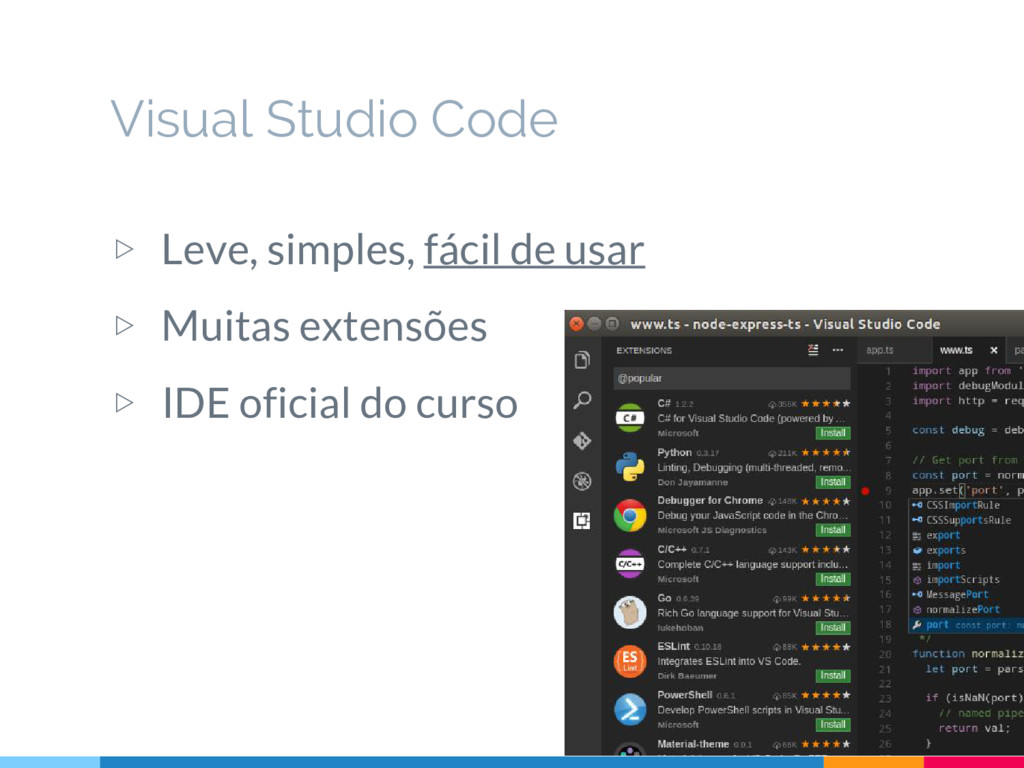Follow the 'fácil de usar' link
This screenshot has height=768, width=1024.
(534, 249)
